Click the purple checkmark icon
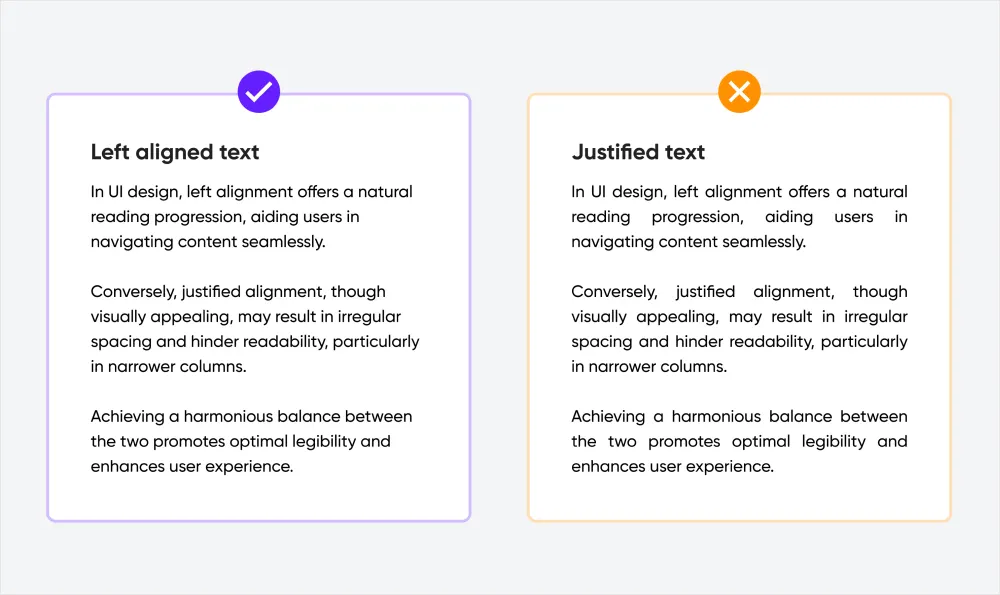The image size is (1000, 595). pyautogui.click(x=259, y=92)
